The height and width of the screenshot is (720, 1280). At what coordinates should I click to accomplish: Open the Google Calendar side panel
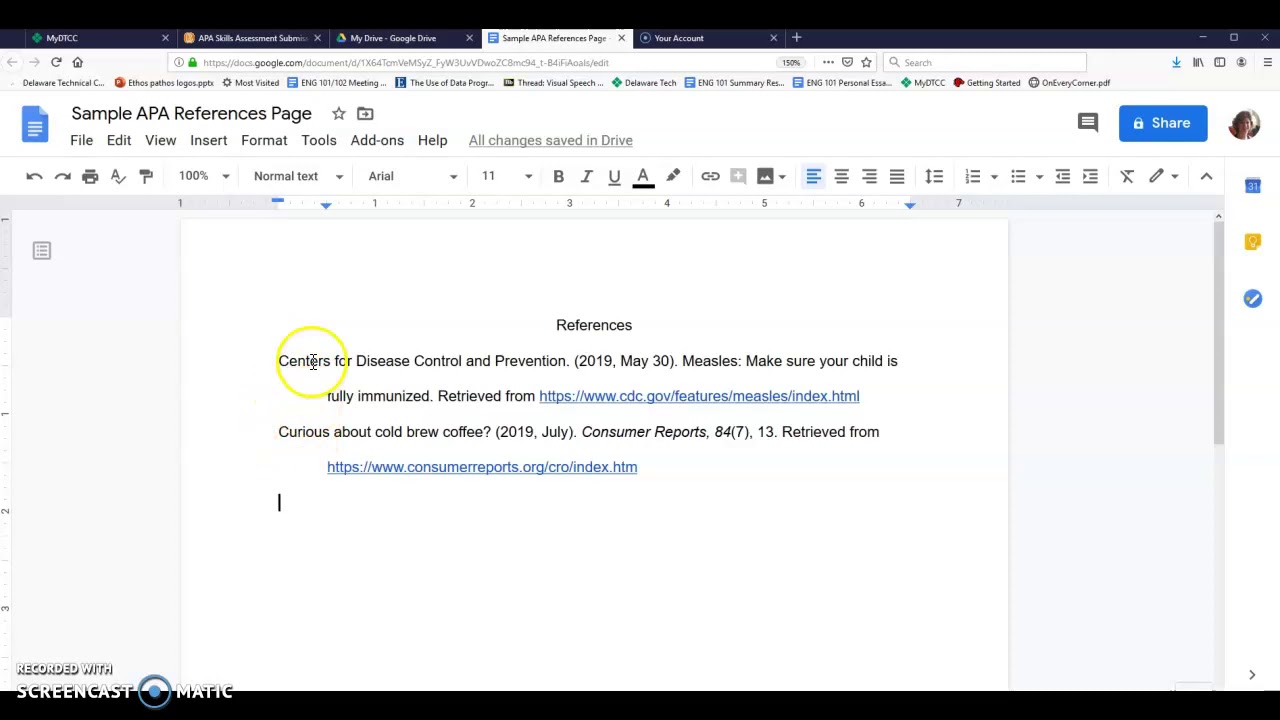[x=1252, y=186]
